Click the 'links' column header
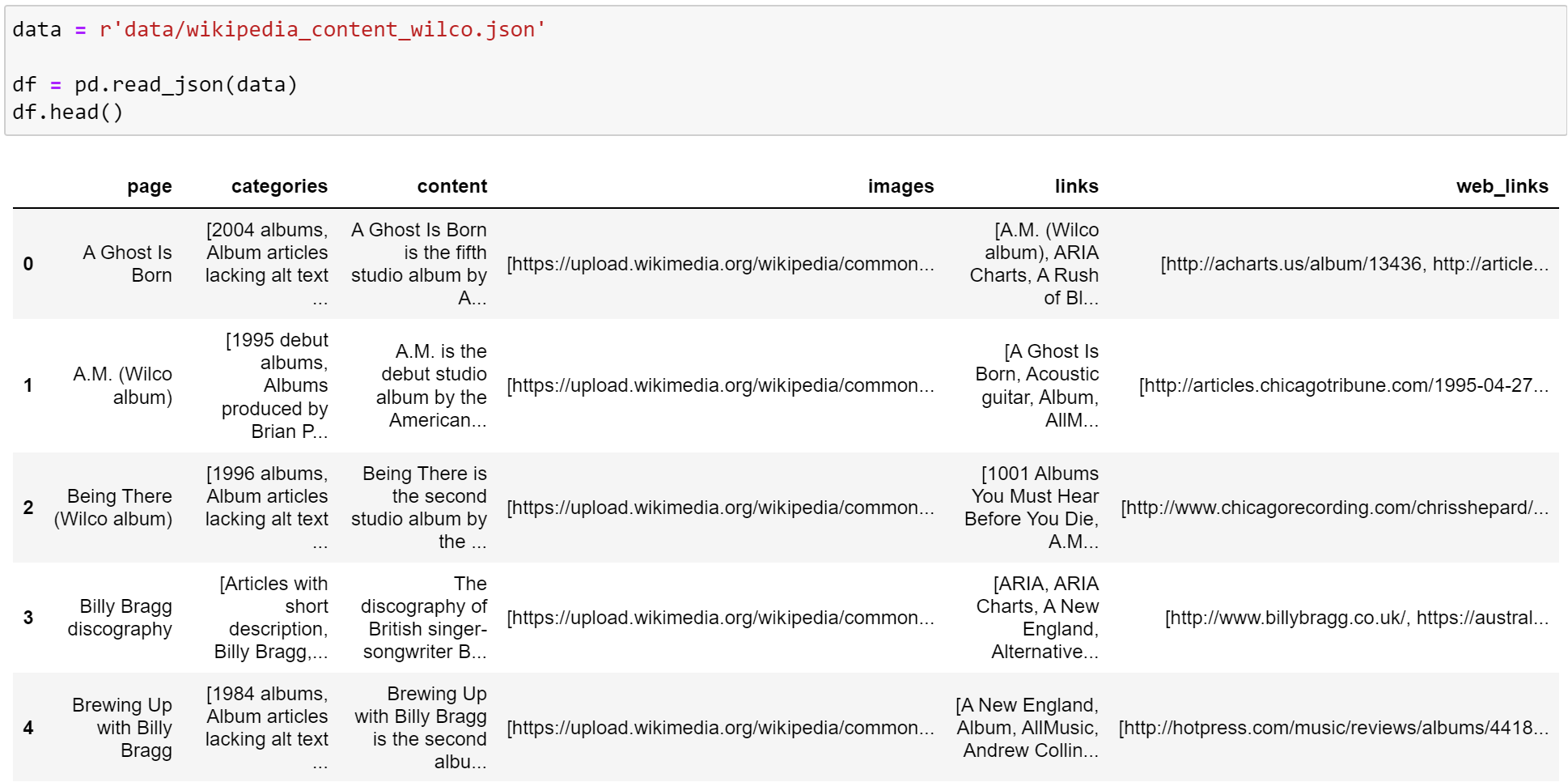 coord(1076,186)
